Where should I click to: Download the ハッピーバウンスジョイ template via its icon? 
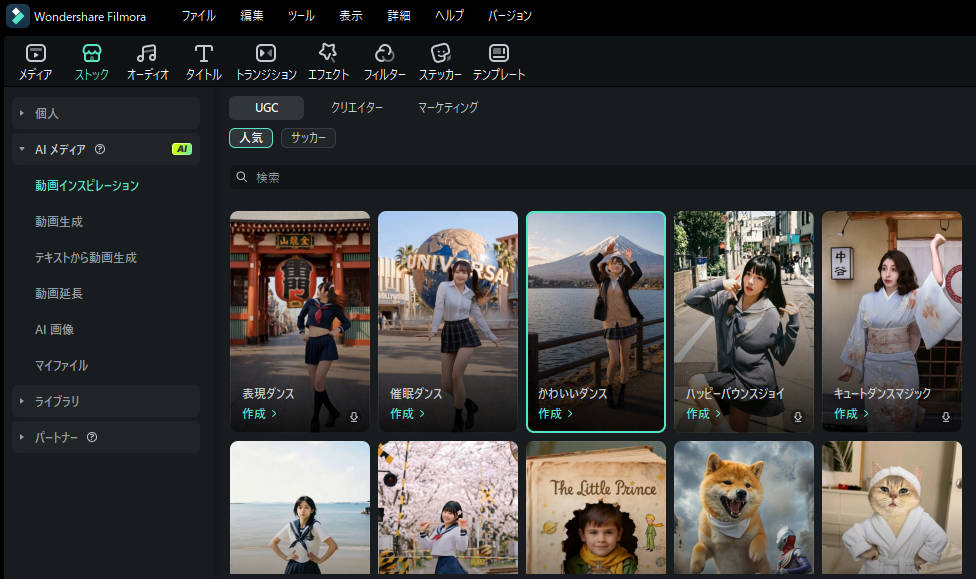point(797,417)
